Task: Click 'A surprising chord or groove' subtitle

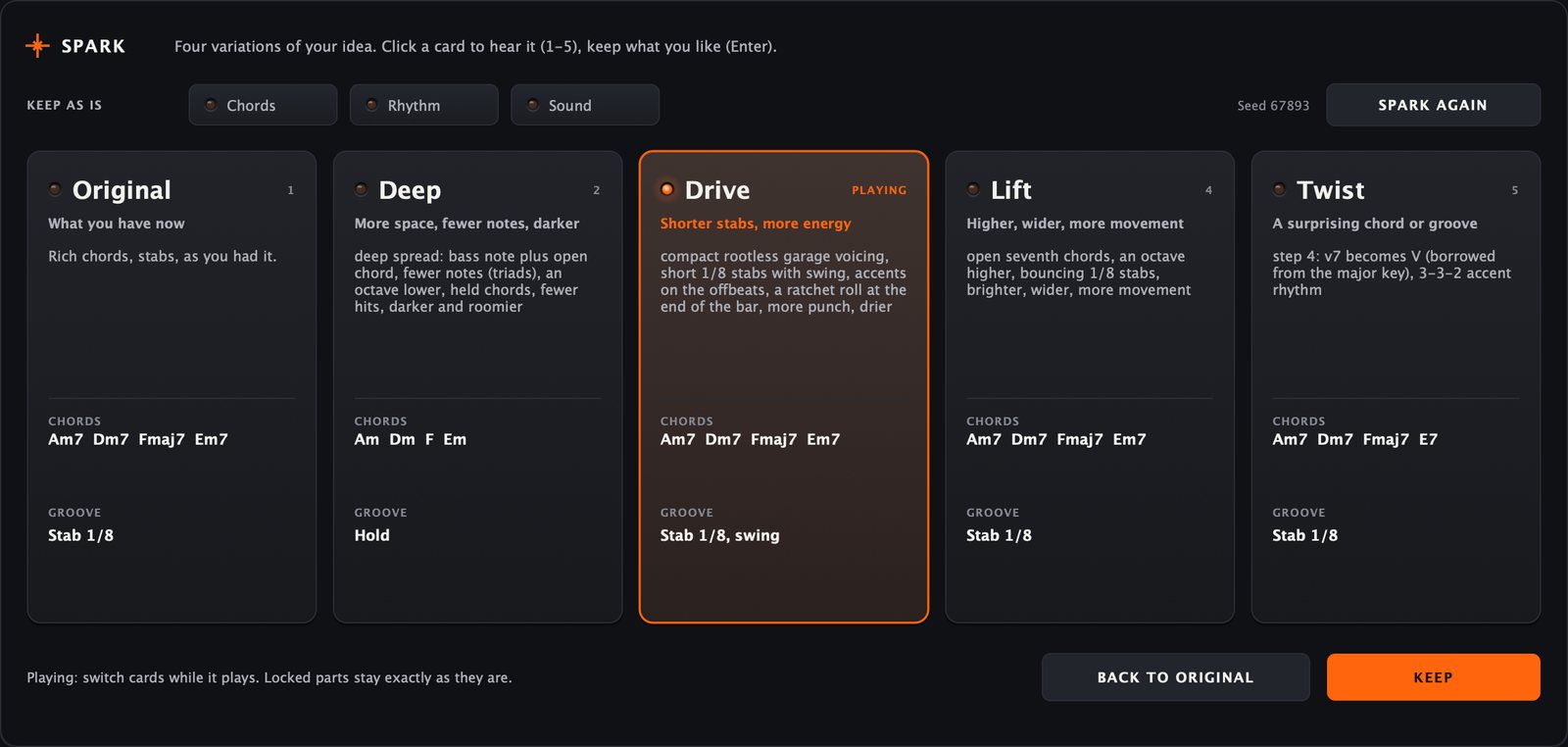Action: (x=1375, y=224)
